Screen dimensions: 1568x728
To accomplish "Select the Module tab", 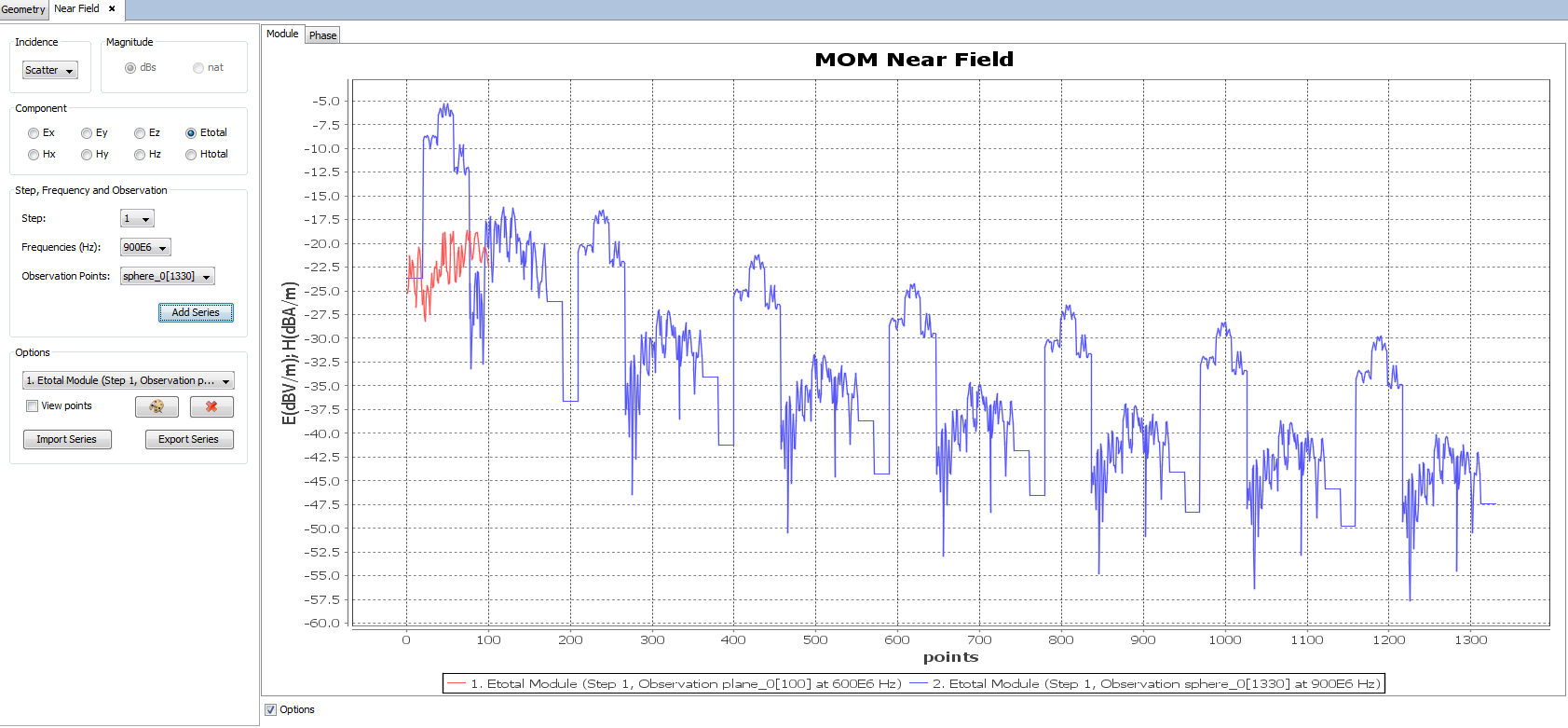I will (282, 34).
